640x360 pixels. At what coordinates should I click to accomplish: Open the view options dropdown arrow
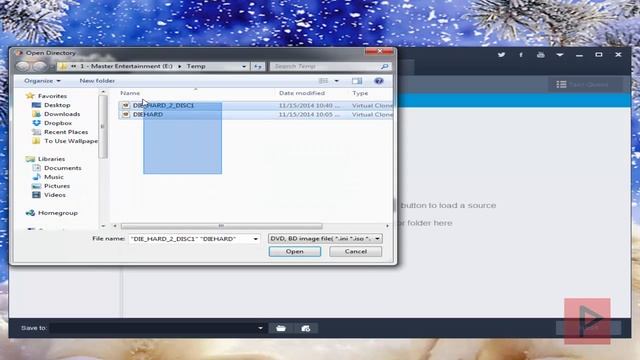coord(337,81)
